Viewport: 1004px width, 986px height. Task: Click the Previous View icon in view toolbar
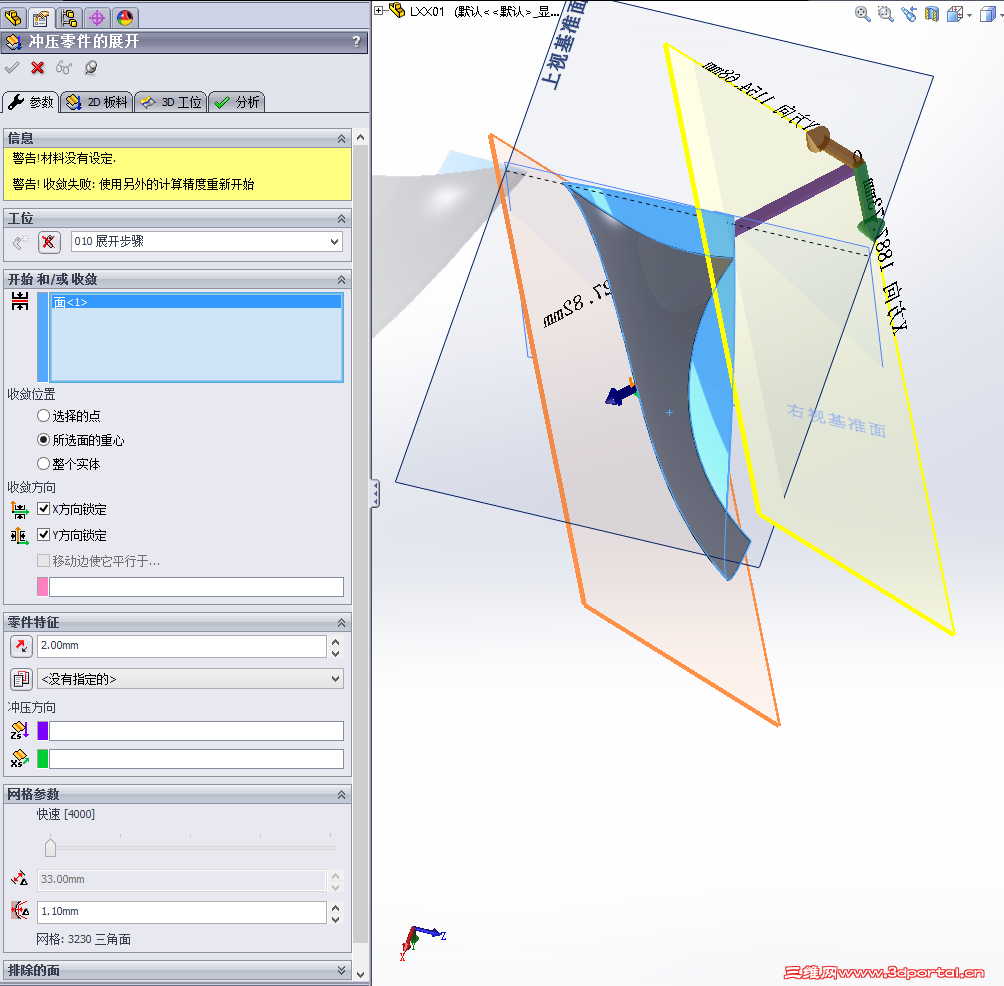pos(909,13)
